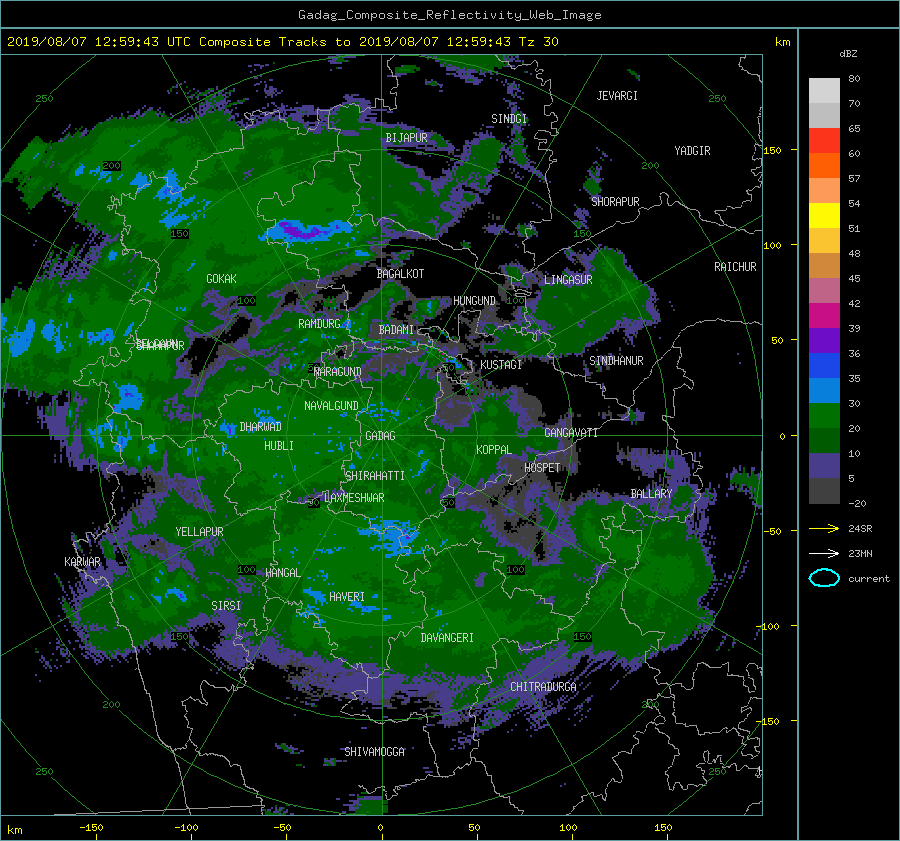Click the 150 tick on right axis
This screenshot has height=841, width=900.
(772, 150)
